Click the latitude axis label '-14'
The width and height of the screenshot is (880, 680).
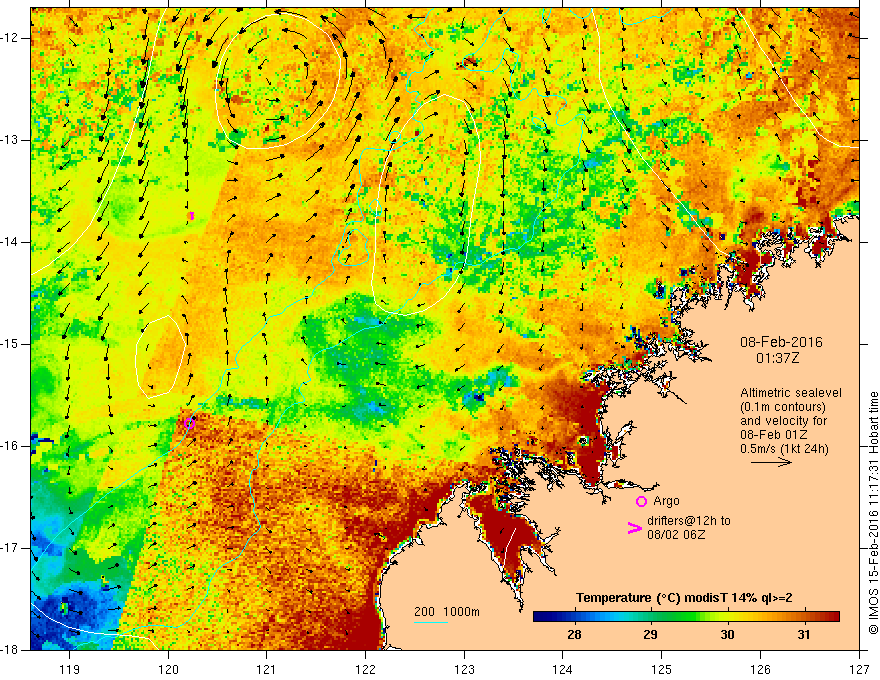(x=10, y=242)
